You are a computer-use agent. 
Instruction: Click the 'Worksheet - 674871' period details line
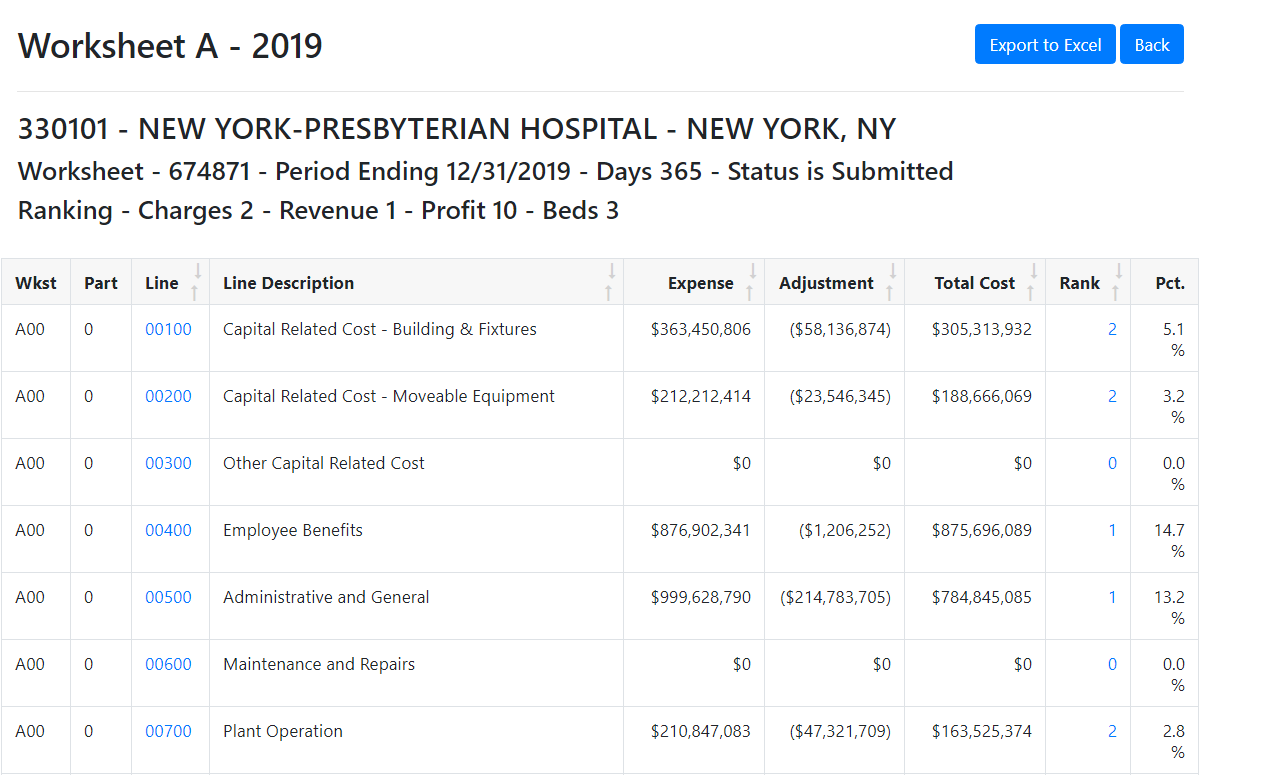coord(485,171)
